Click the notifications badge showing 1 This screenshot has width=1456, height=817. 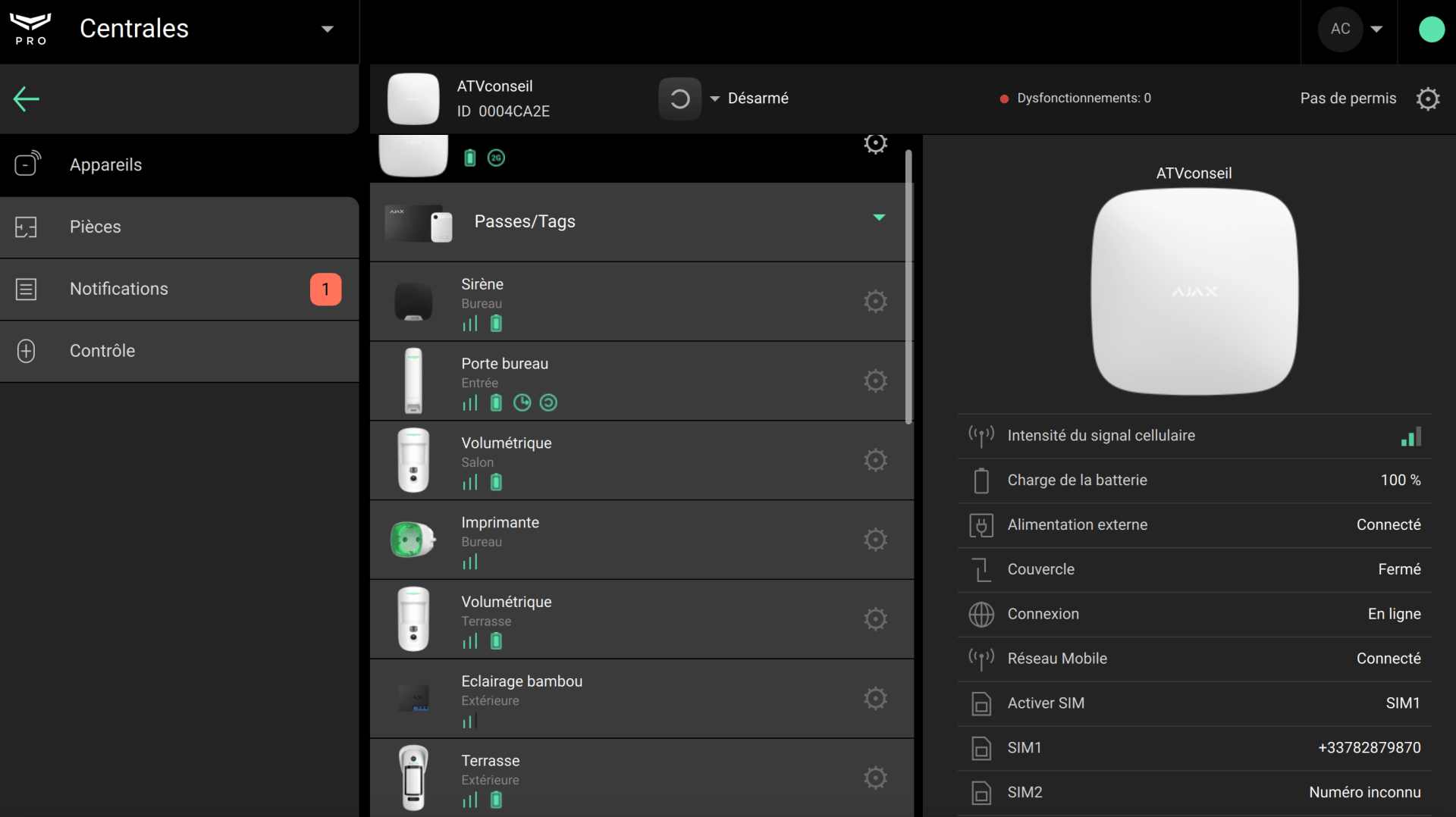point(325,290)
